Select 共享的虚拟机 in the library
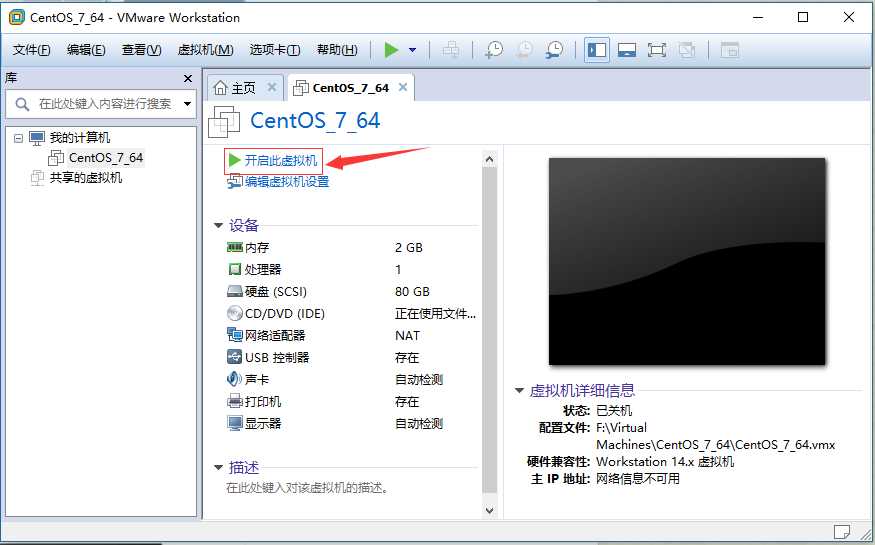Image resolution: width=875 pixels, height=545 pixels. click(85, 178)
